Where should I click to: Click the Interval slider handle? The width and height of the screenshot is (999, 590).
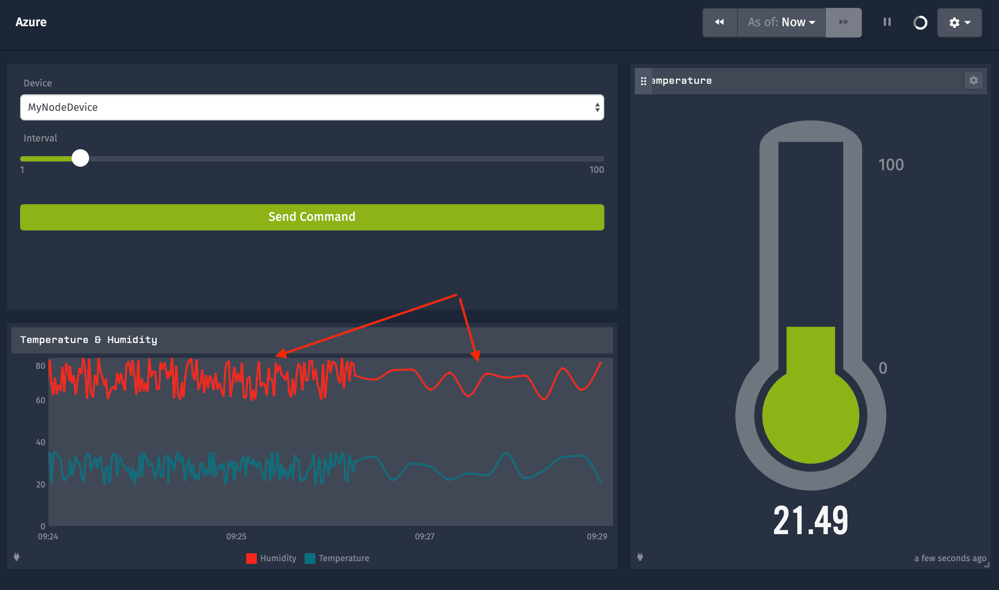pyautogui.click(x=80, y=158)
